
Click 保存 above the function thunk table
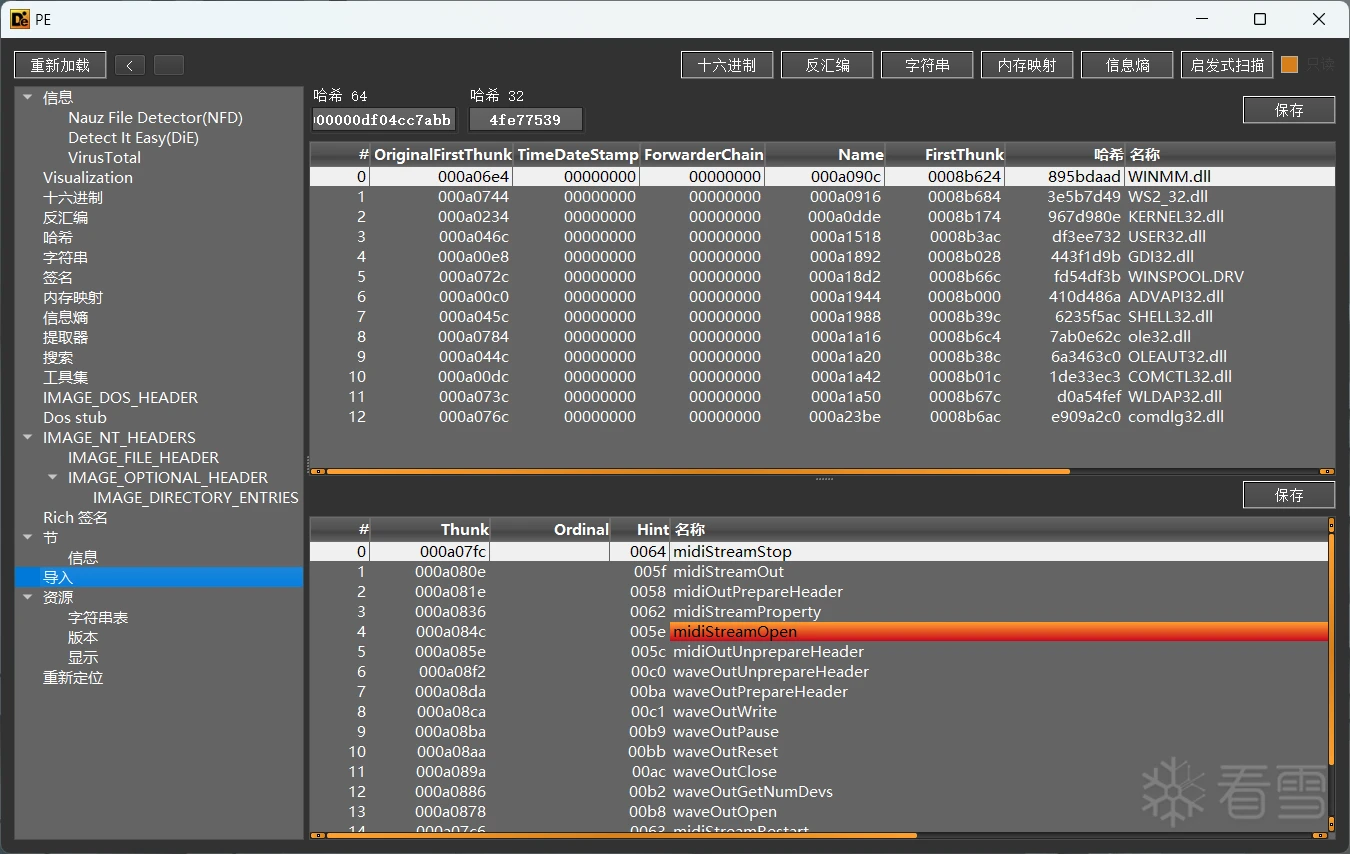coord(1289,495)
